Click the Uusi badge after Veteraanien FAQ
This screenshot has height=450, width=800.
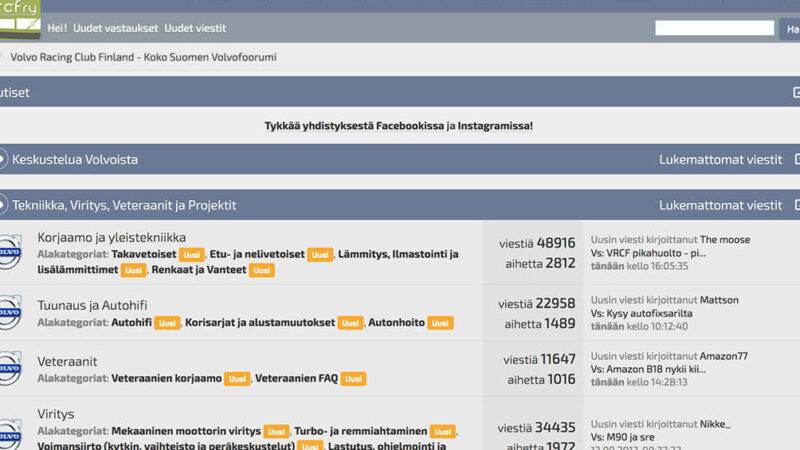click(x=354, y=379)
